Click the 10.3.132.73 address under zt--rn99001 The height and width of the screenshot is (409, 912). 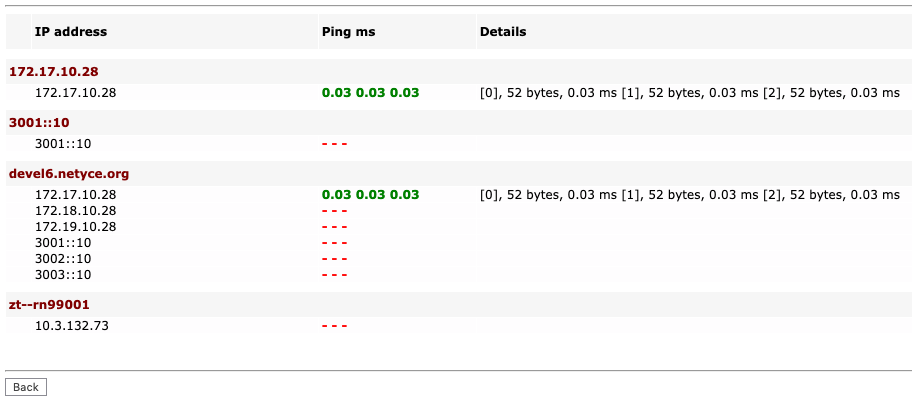[x=72, y=326]
